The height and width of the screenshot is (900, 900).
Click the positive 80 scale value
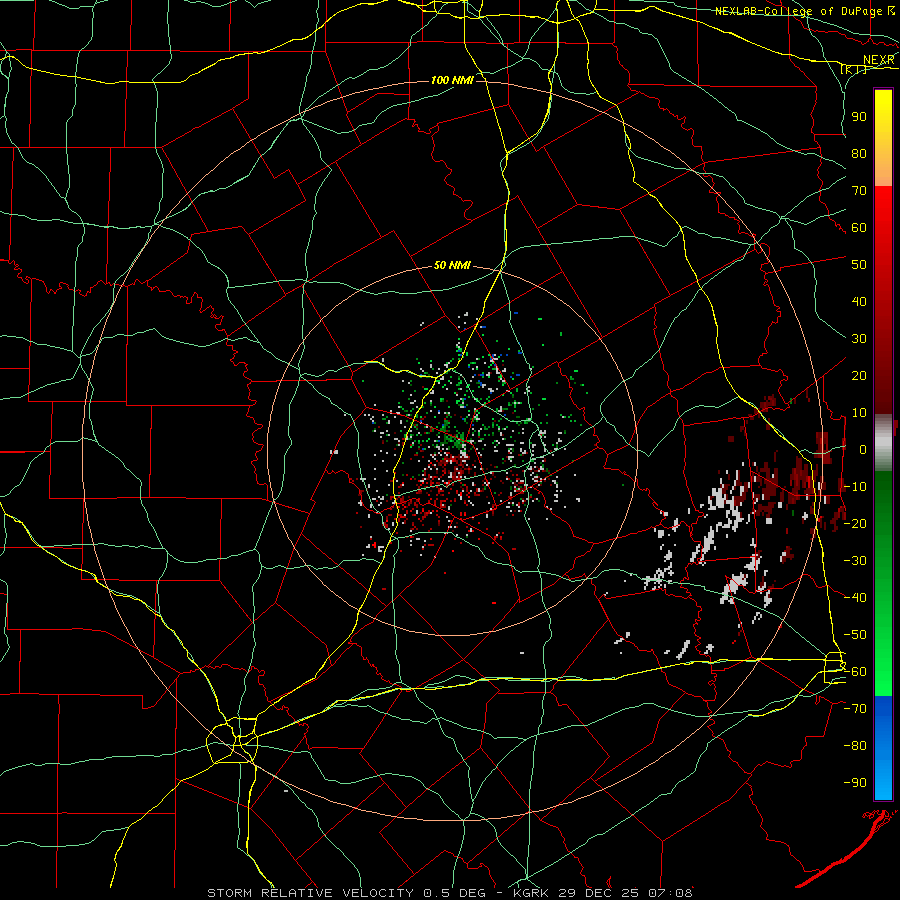[x=859, y=153]
